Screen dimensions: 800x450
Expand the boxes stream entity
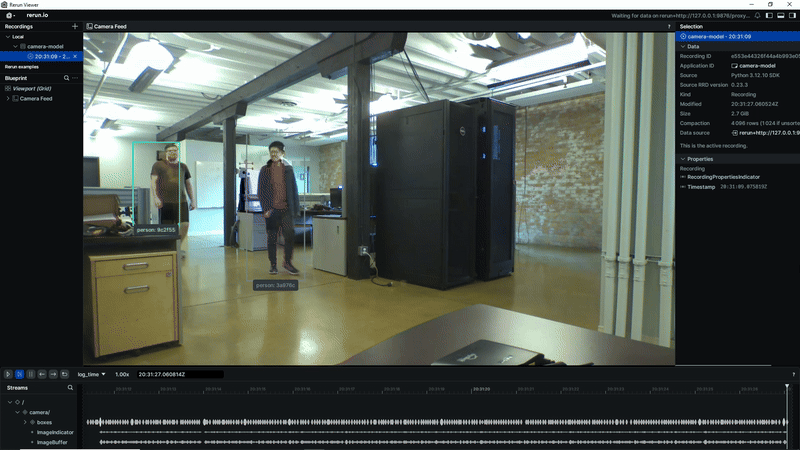click(26, 422)
